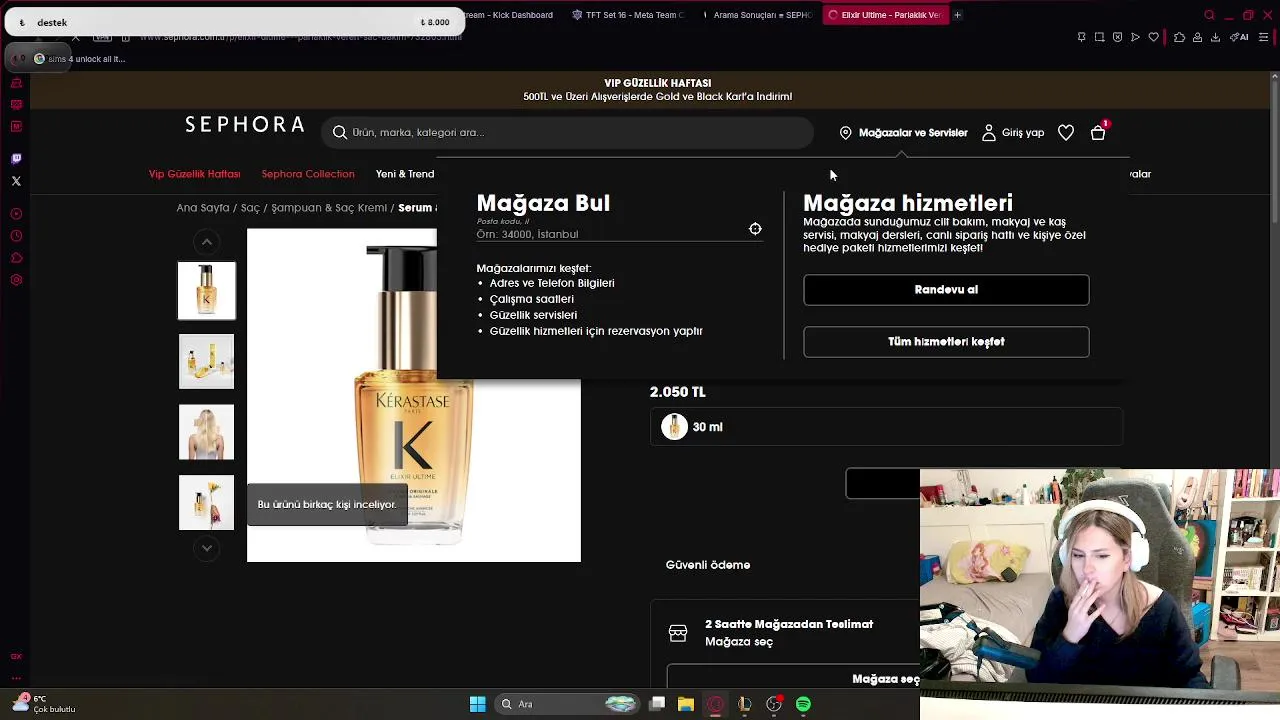Click 'Çalışma saatleri' list item
The image size is (1280, 720).
[532, 299]
